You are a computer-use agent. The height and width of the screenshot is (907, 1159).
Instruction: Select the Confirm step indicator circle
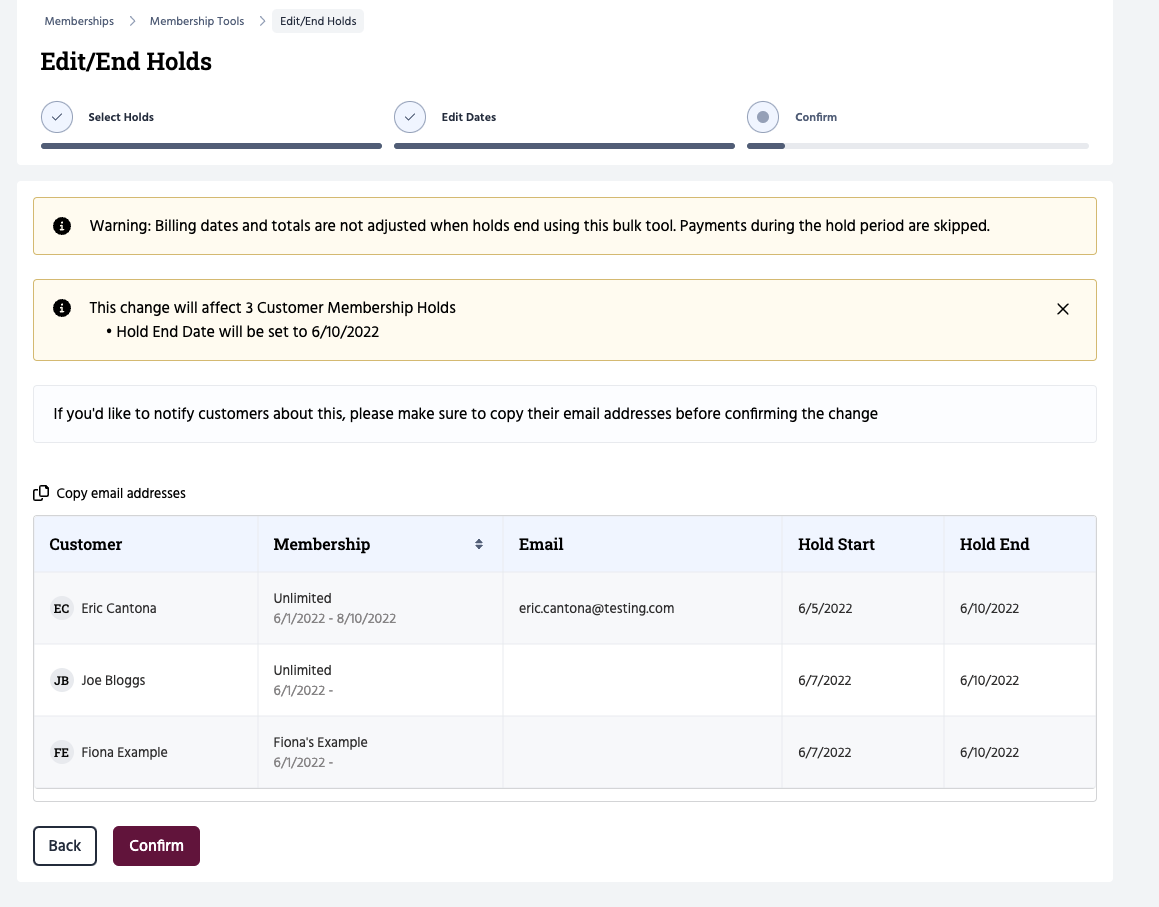tap(763, 117)
